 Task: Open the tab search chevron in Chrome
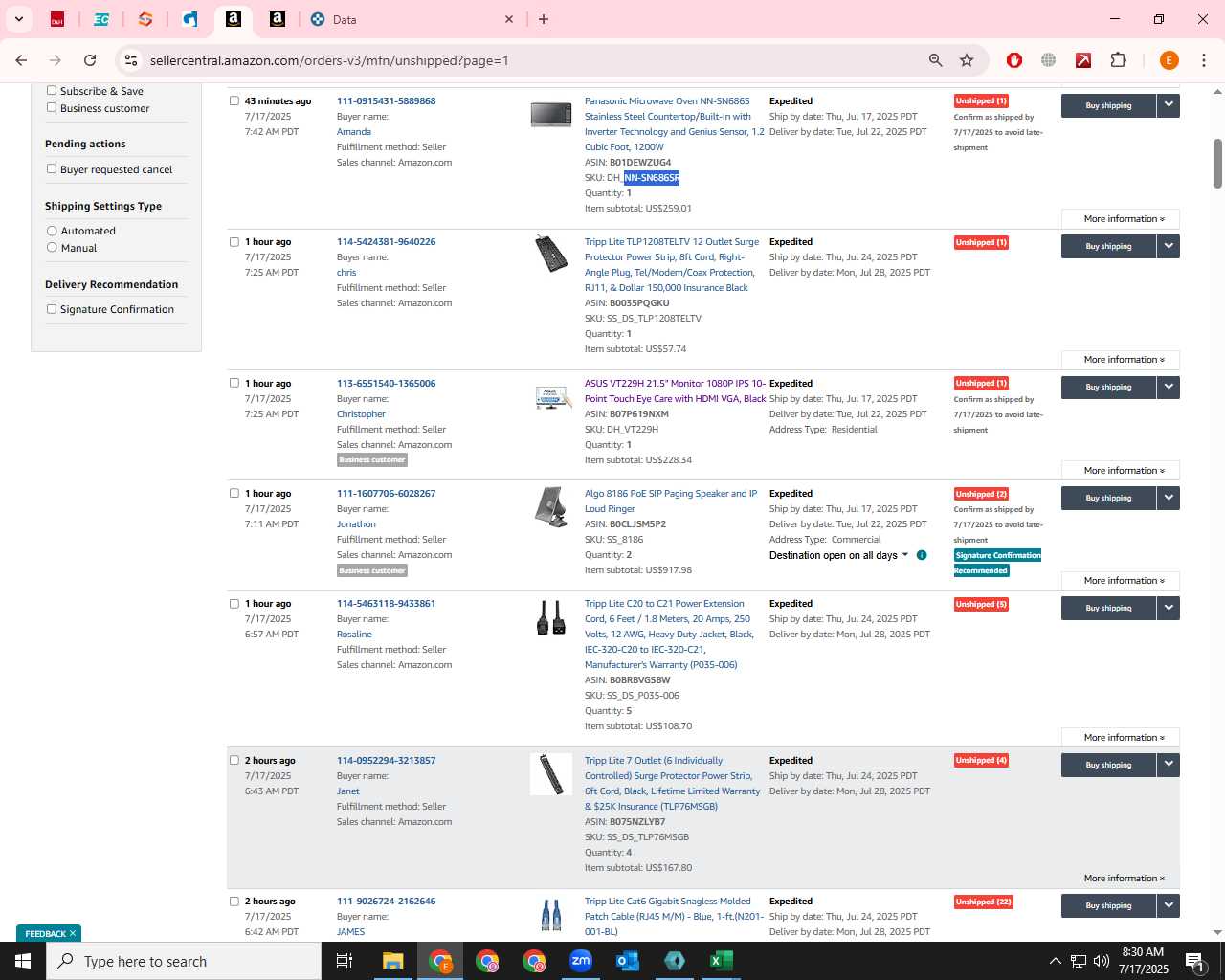click(x=19, y=19)
